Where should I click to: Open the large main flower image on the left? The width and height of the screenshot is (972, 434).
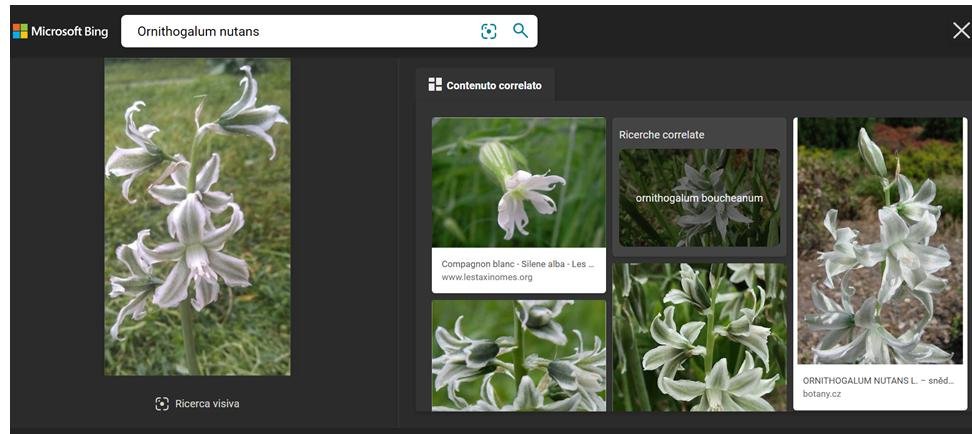point(197,216)
